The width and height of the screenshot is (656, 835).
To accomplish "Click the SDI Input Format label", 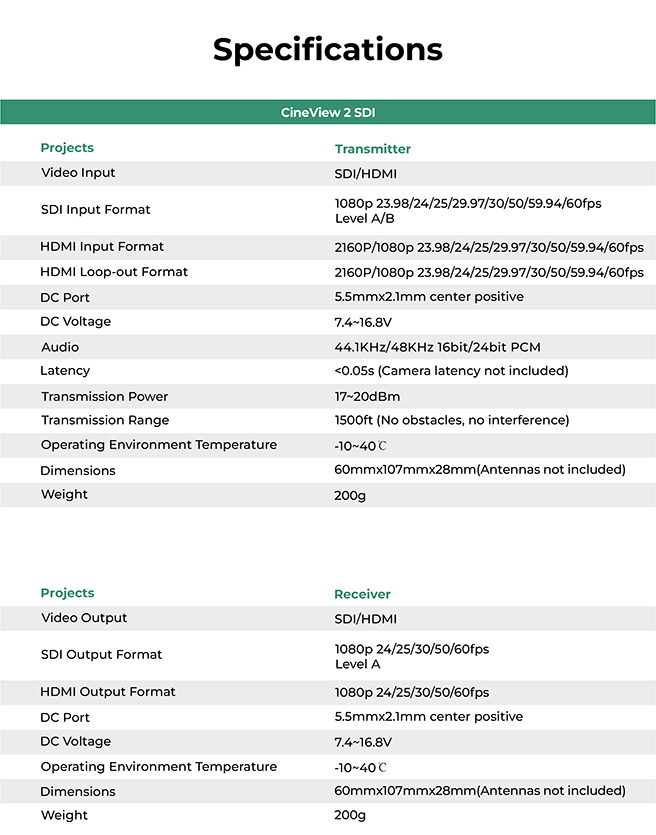I will tap(95, 210).
